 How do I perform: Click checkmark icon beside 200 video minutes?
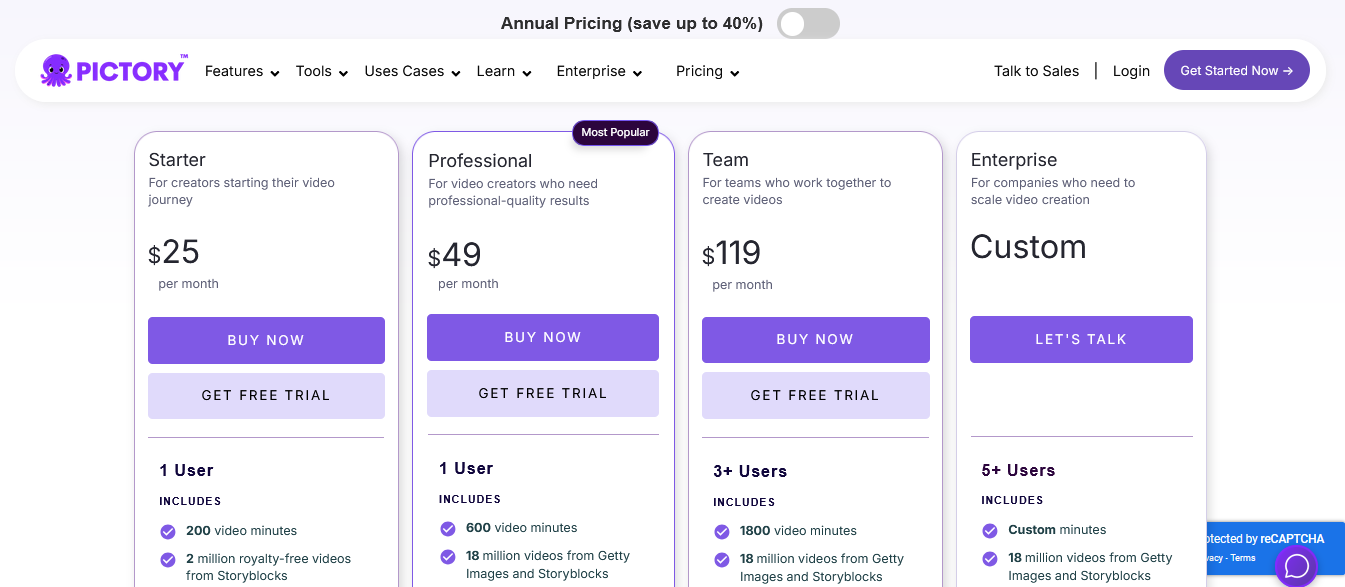coord(168,531)
